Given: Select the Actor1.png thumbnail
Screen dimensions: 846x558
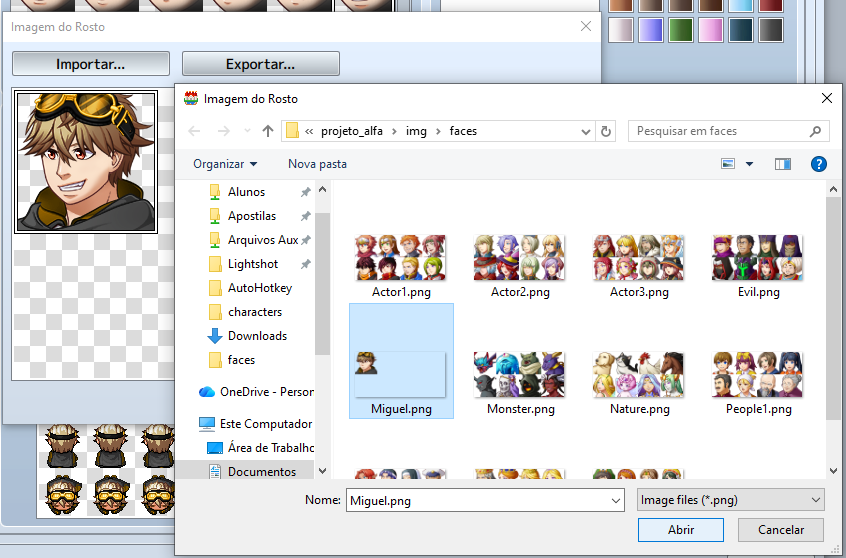Looking at the screenshot, I should [400, 257].
